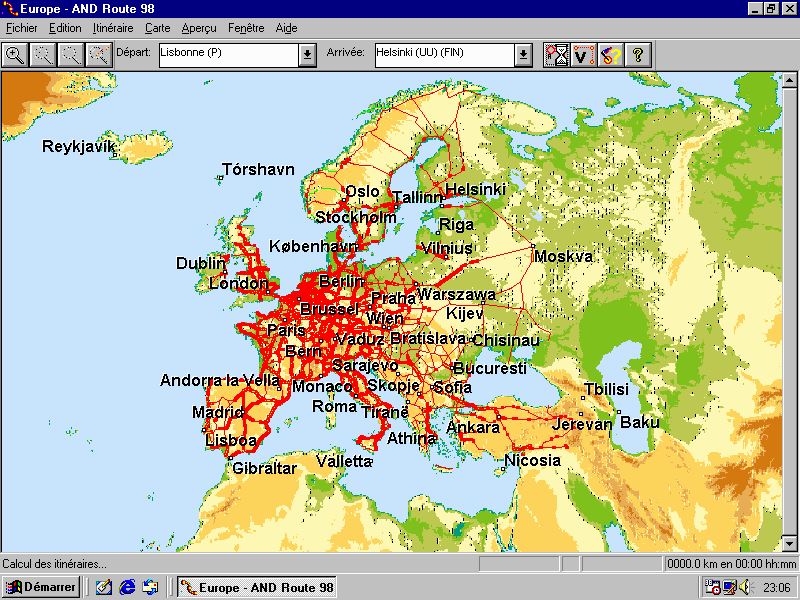Open the Arrivée dropdown arrow

(x=523, y=55)
